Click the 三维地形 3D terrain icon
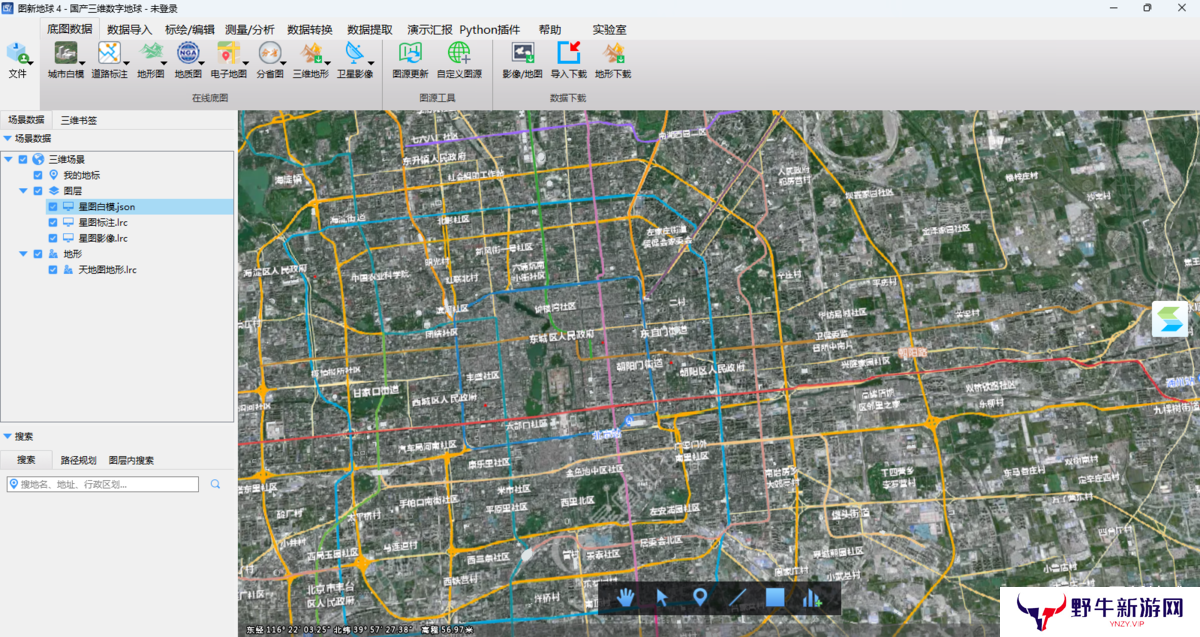 coord(310,53)
